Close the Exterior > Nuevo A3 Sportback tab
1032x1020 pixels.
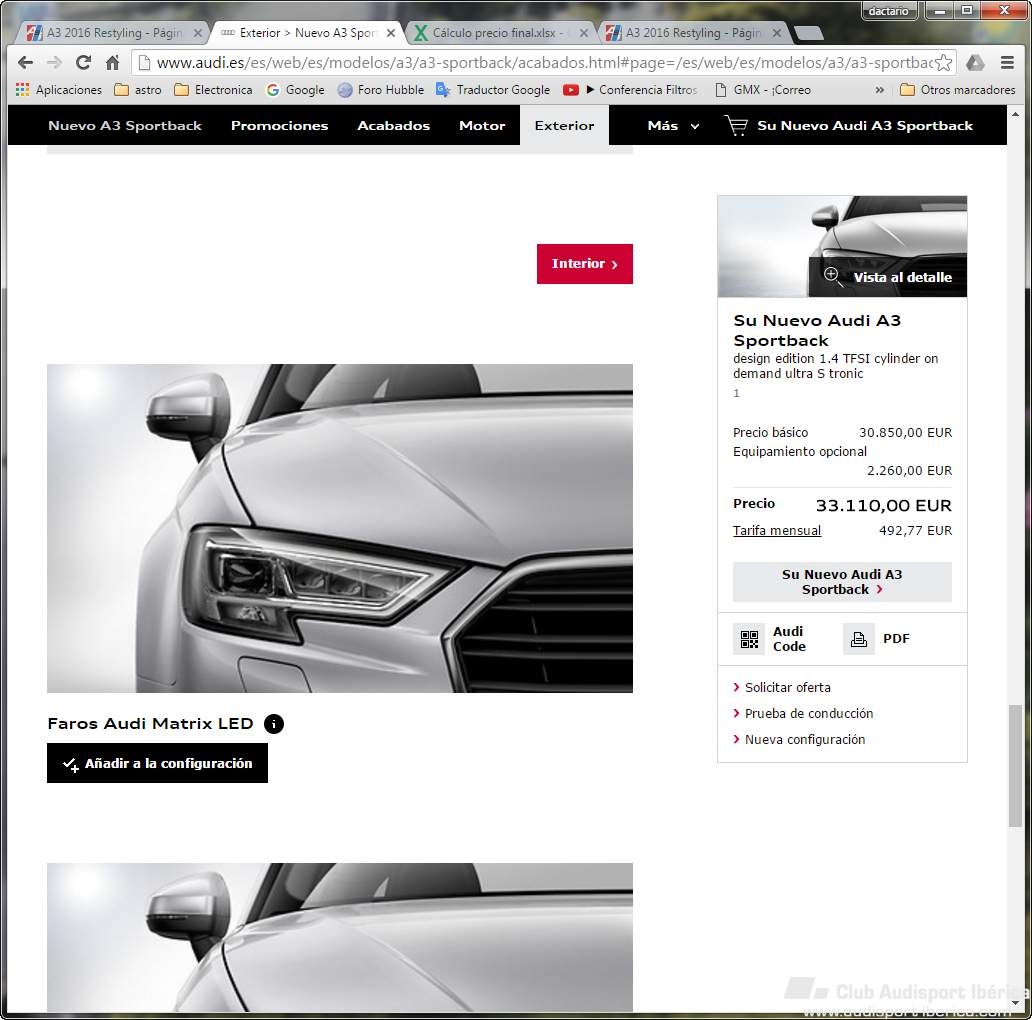[x=391, y=33]
